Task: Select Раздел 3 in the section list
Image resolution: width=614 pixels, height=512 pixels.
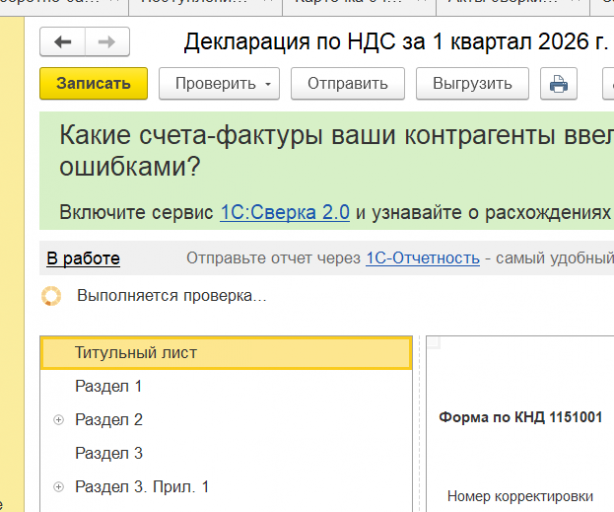Action: click(226, 453)
